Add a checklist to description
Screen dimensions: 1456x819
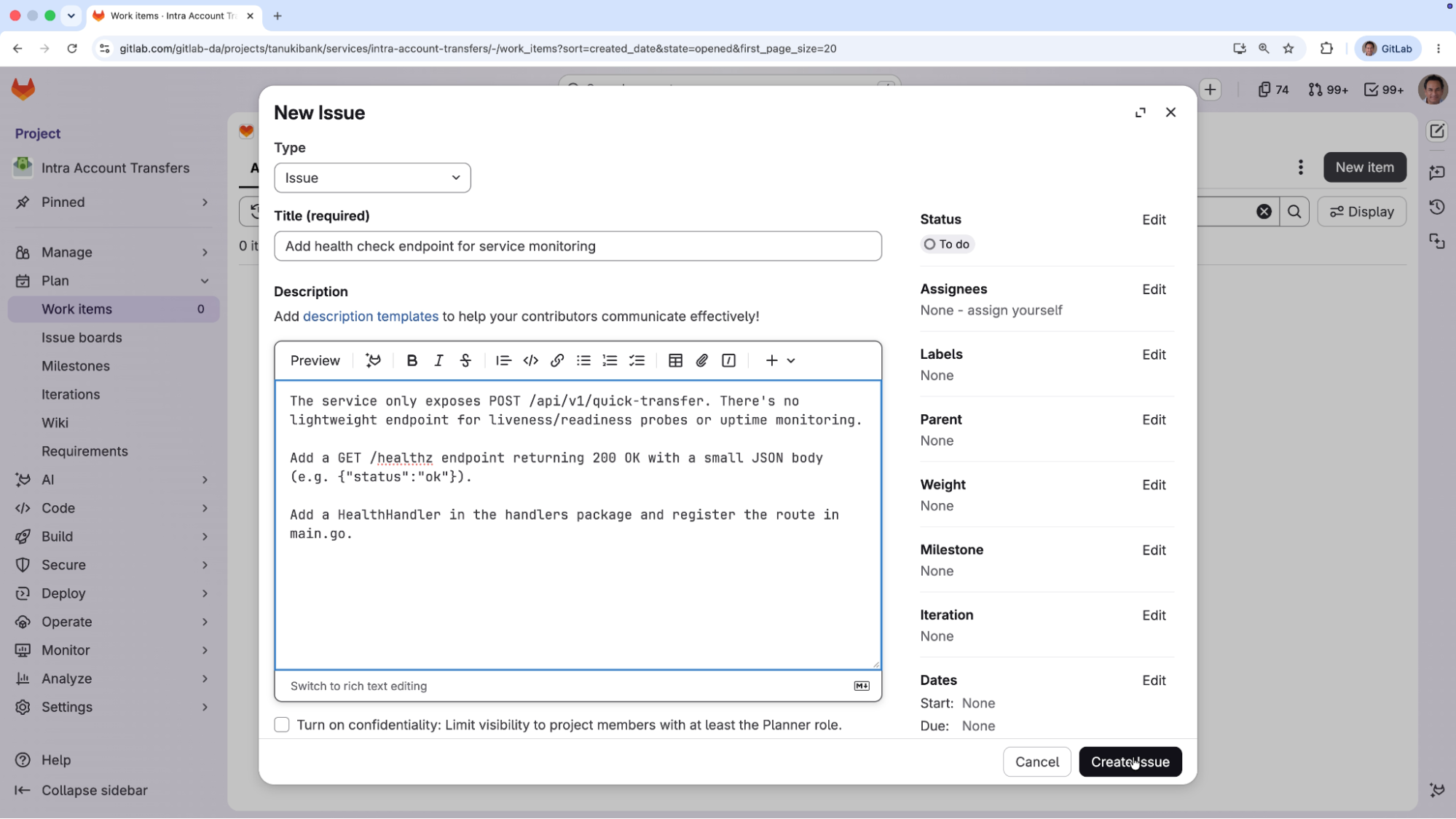coord(637,360)
